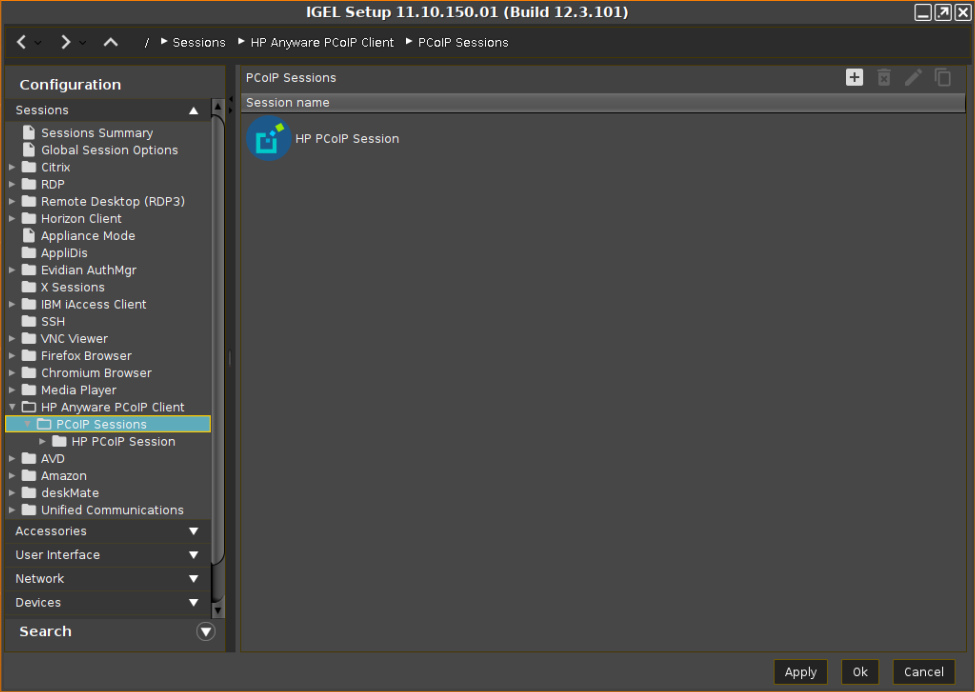The height and width of the screenshot is (692, 975).
Task: Select Global Session Options tree item
Action: [x=109, y=150]
